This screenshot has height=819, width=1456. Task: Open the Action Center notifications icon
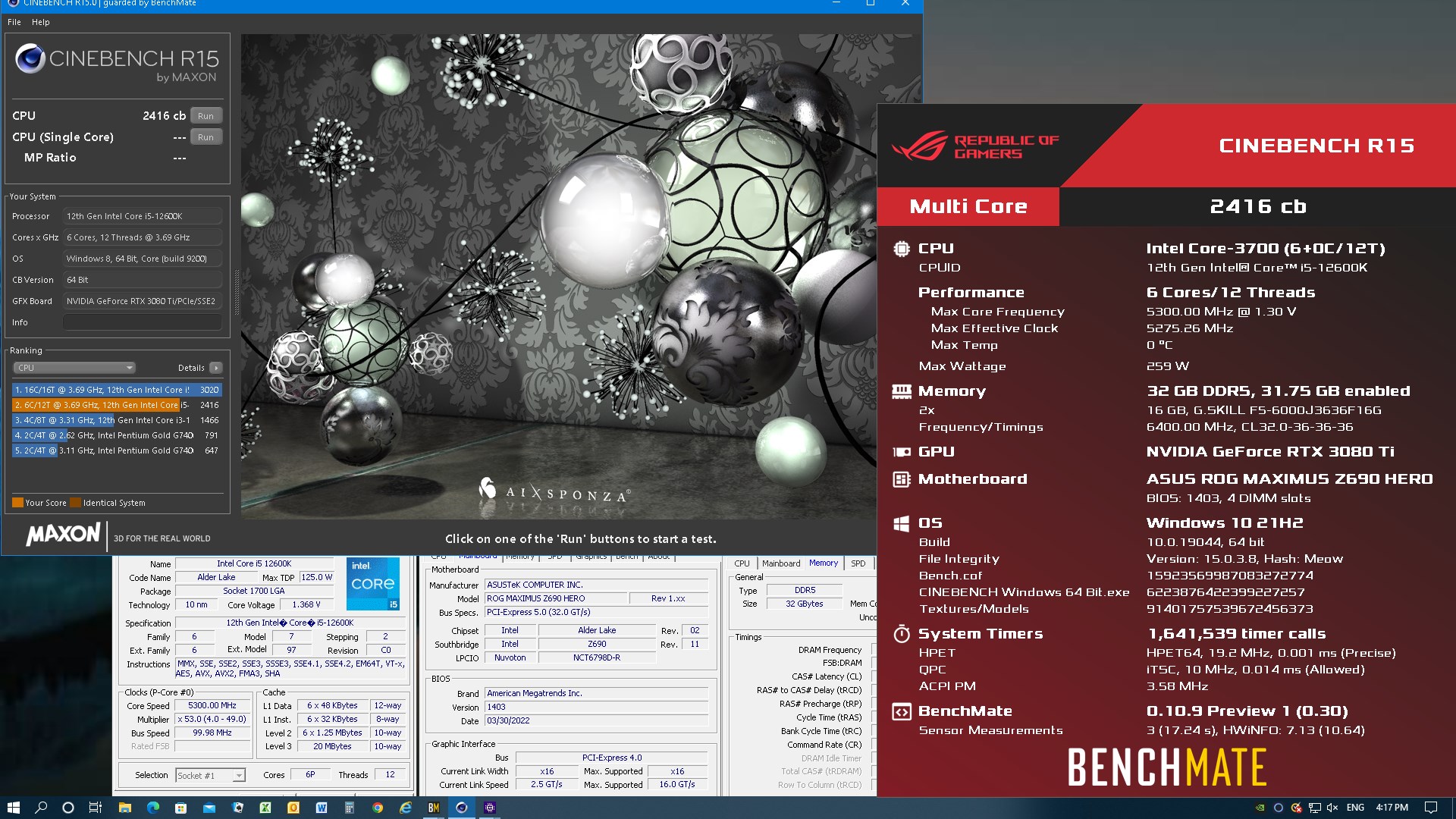[1431, 808]
